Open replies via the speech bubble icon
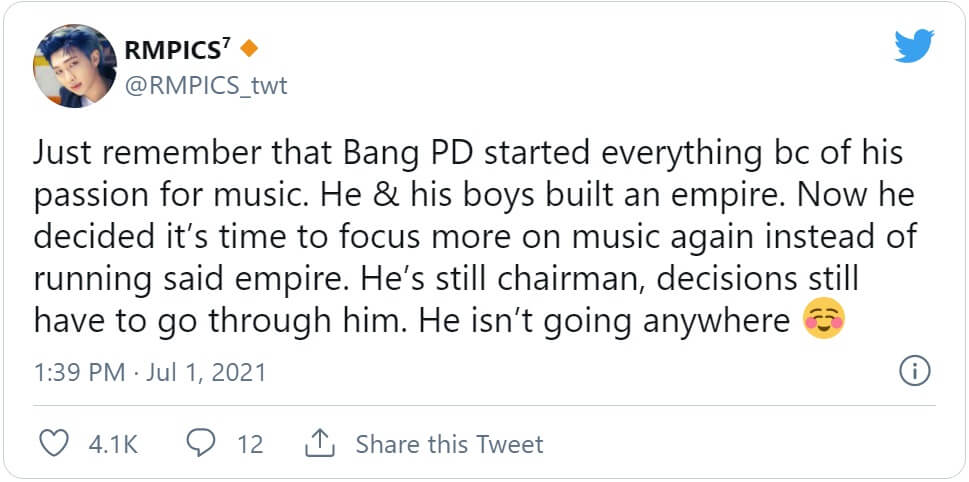This screenshot has width=969, height=482. [201, 443]
